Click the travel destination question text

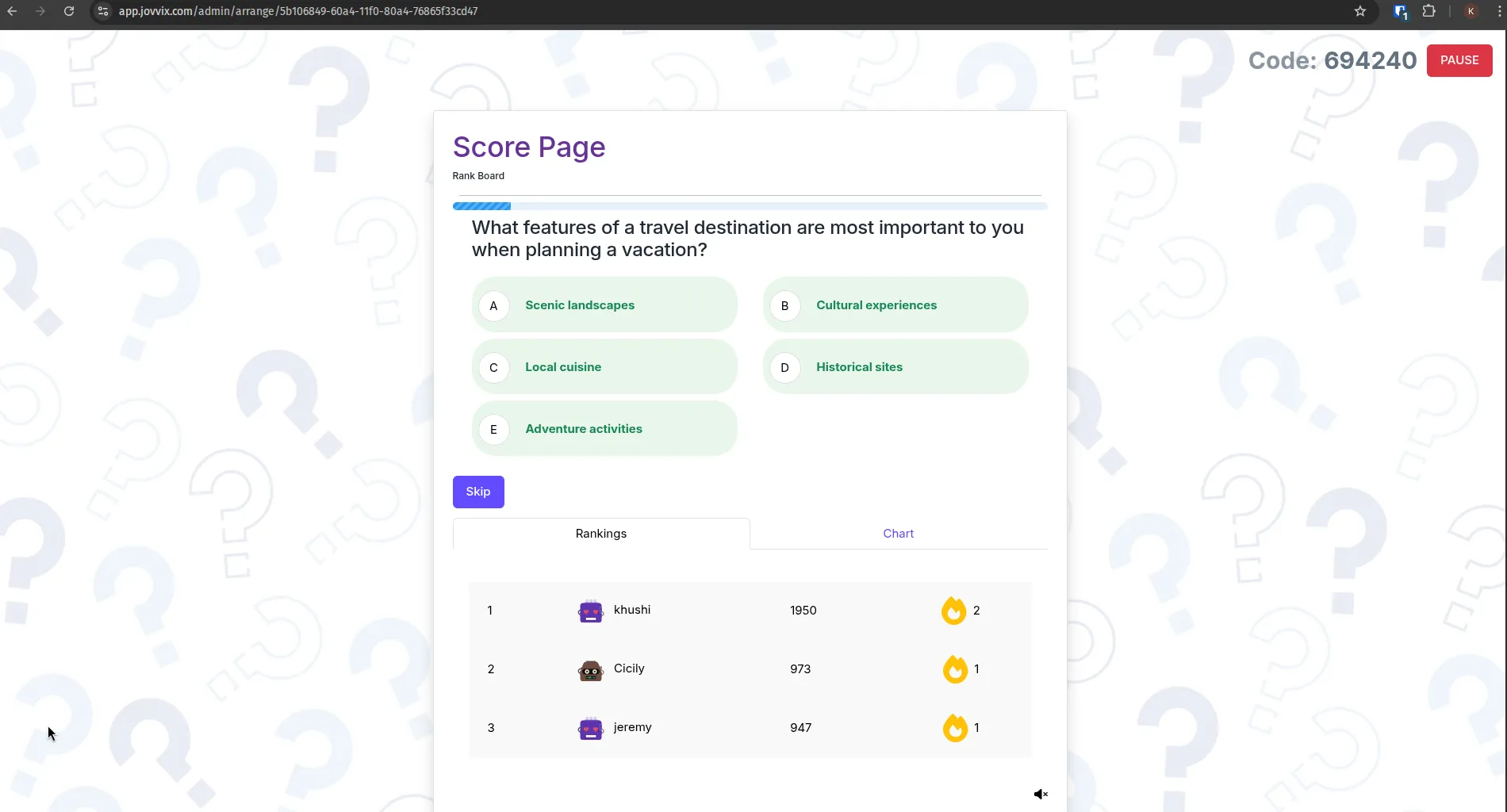[748, 239]
